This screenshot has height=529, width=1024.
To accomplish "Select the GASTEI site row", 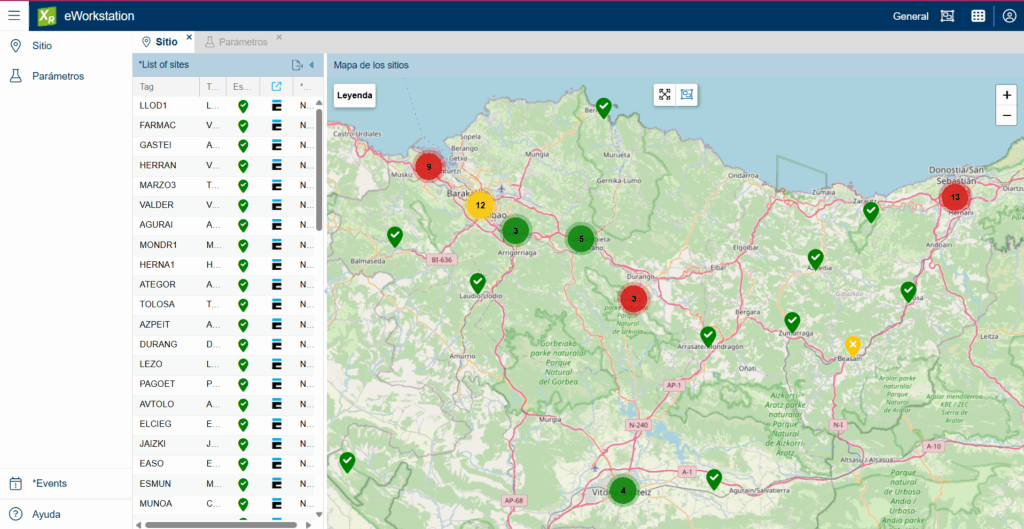I will click(x=223, y=145).
